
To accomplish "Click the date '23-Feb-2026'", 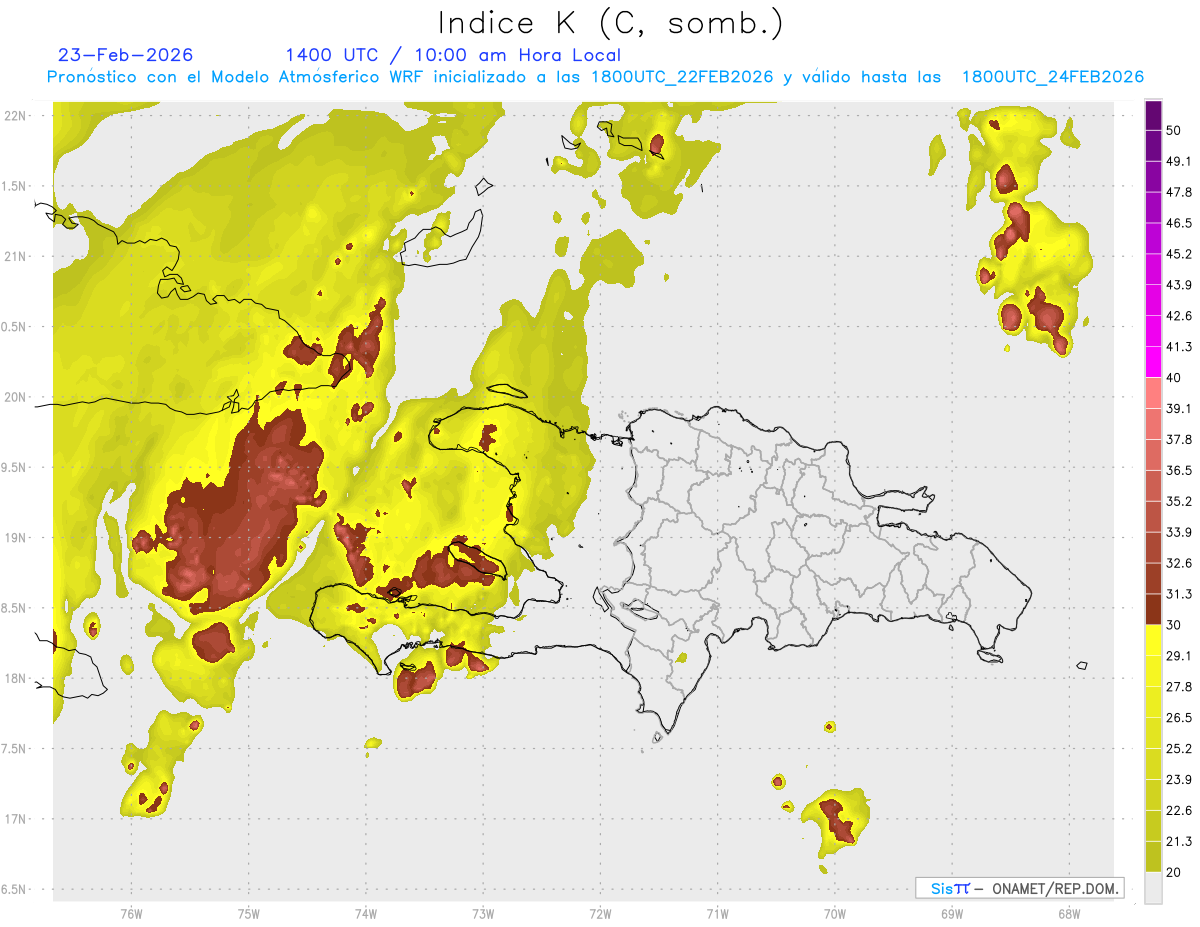I will tap(126, 55).
